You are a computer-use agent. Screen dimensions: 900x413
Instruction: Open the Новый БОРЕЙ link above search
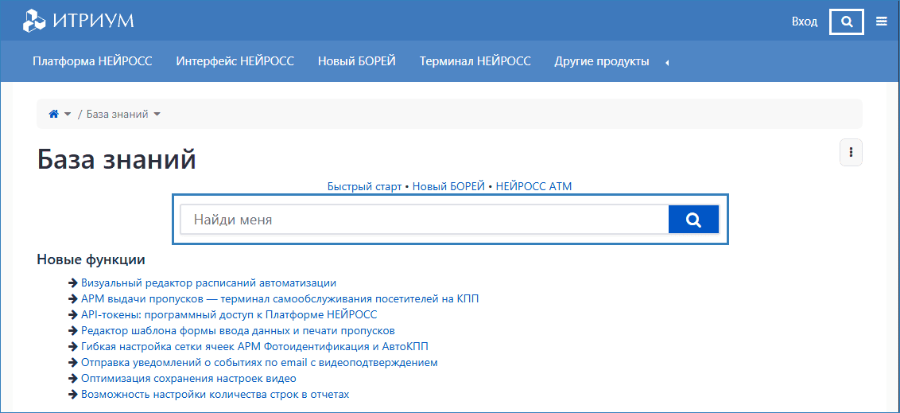coord(449,186)
